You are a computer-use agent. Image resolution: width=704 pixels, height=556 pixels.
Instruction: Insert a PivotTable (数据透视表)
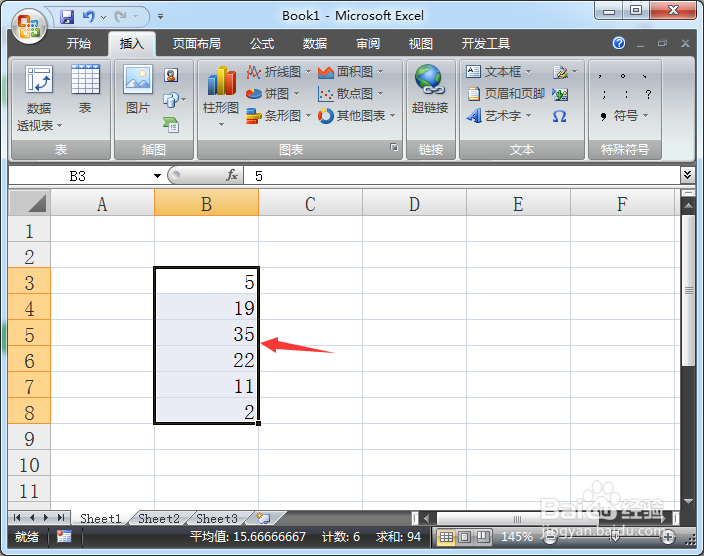(39, 98)
